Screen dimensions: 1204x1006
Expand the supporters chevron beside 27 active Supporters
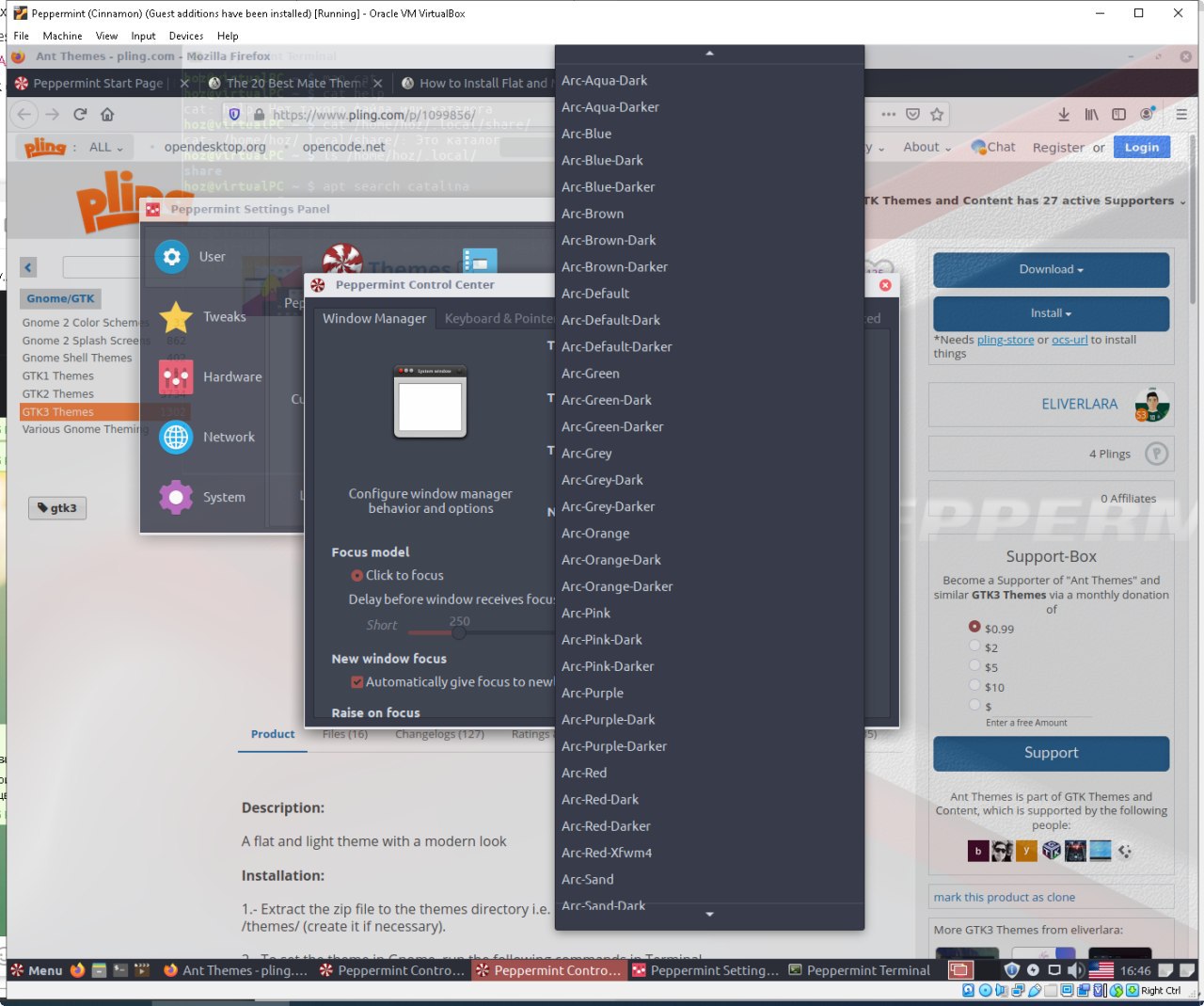[x=1182, y=201]
